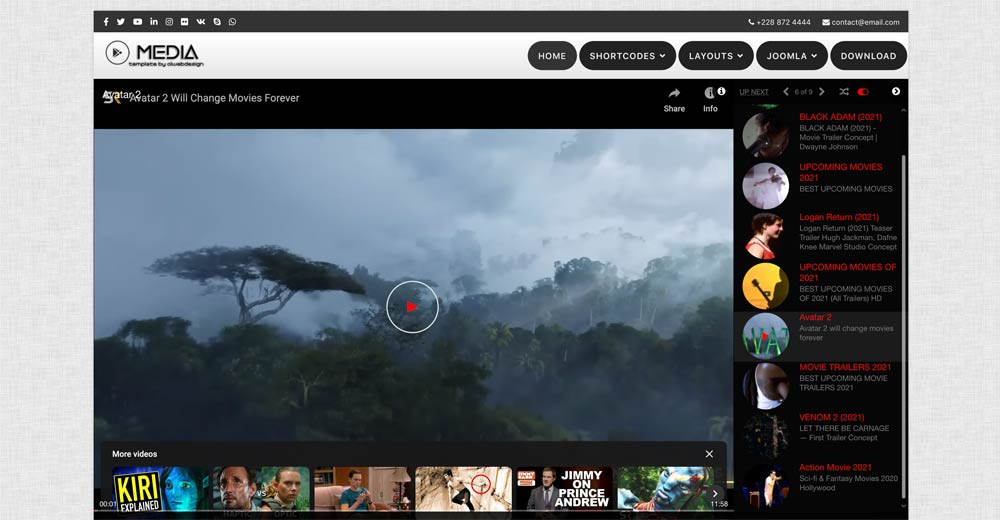The height and width of the screenshot is (520, 1000).
Task: Expand the JOOMLA dropdown menu
Action: tap(791, 56)
